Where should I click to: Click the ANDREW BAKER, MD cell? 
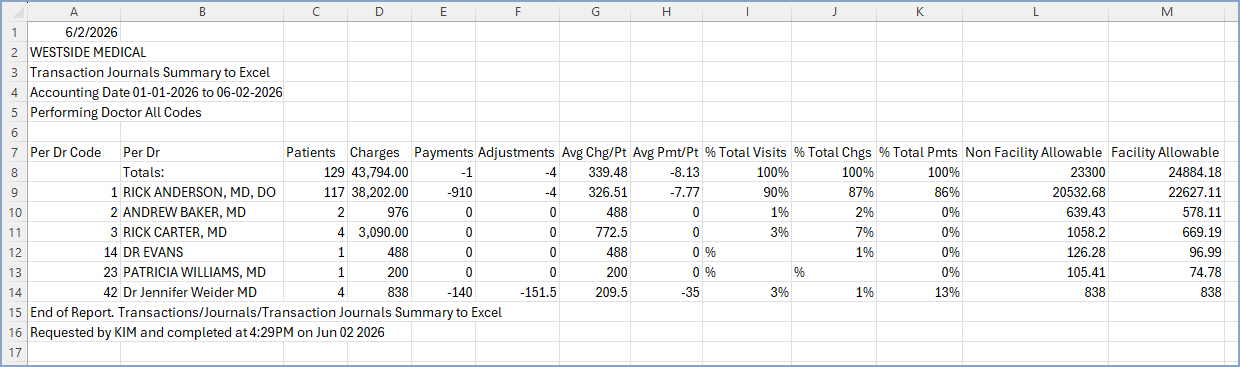click(x=202, y=212)
